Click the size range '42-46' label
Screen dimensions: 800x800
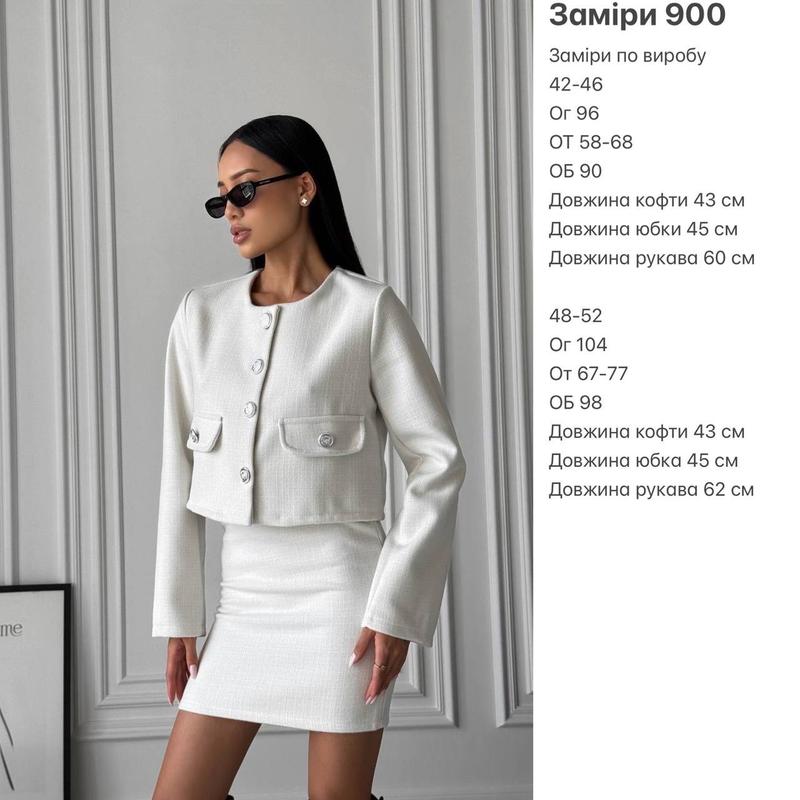[576, 84]
